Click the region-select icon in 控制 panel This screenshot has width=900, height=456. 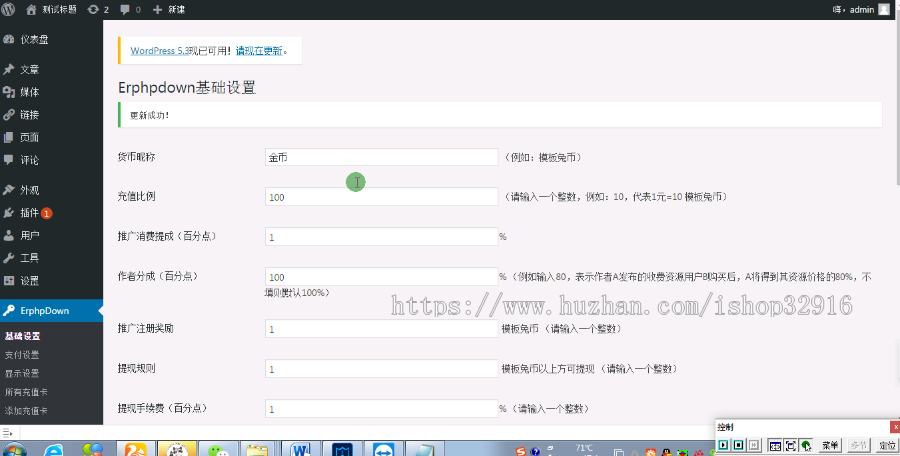point(775,445)
